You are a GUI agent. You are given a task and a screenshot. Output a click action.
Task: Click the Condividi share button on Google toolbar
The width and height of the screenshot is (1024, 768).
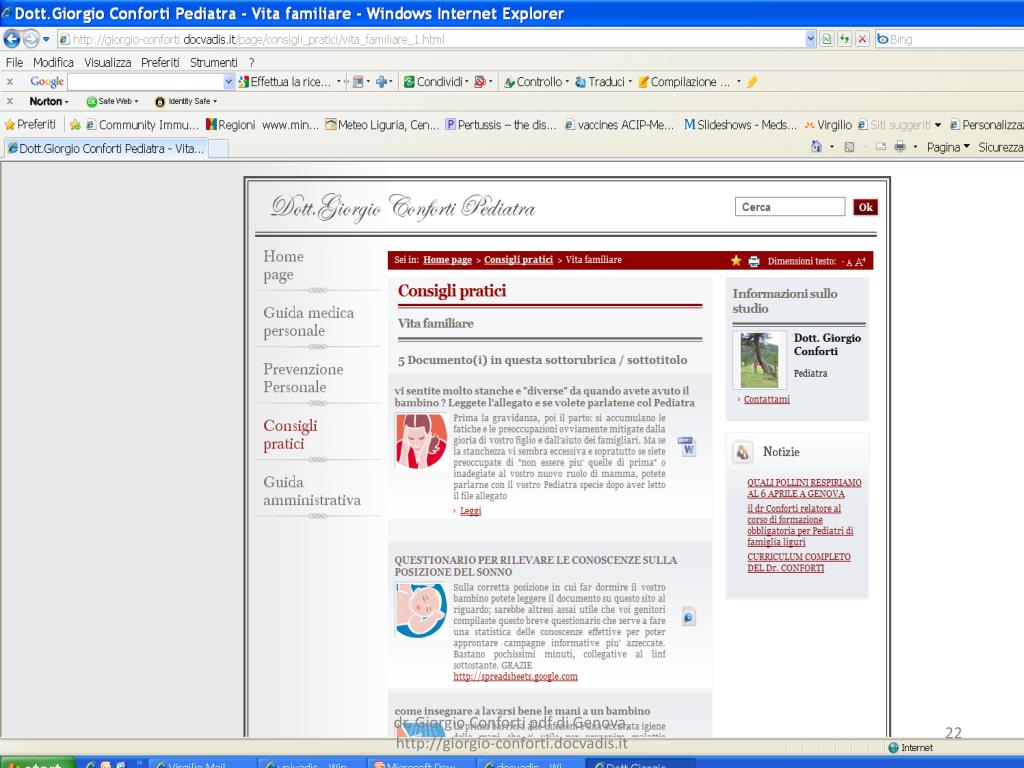click(x=436, y=82)
